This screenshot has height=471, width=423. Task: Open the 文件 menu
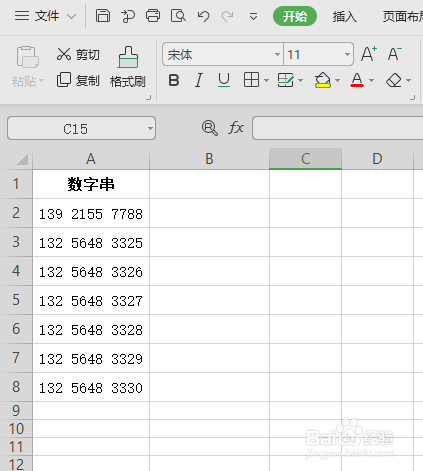(37, 16)
